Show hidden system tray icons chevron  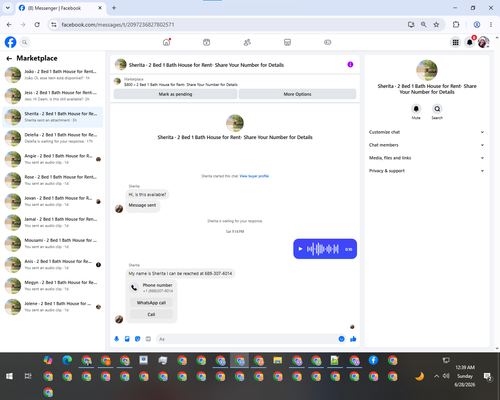pyautogui.click(x=436, y=376)
